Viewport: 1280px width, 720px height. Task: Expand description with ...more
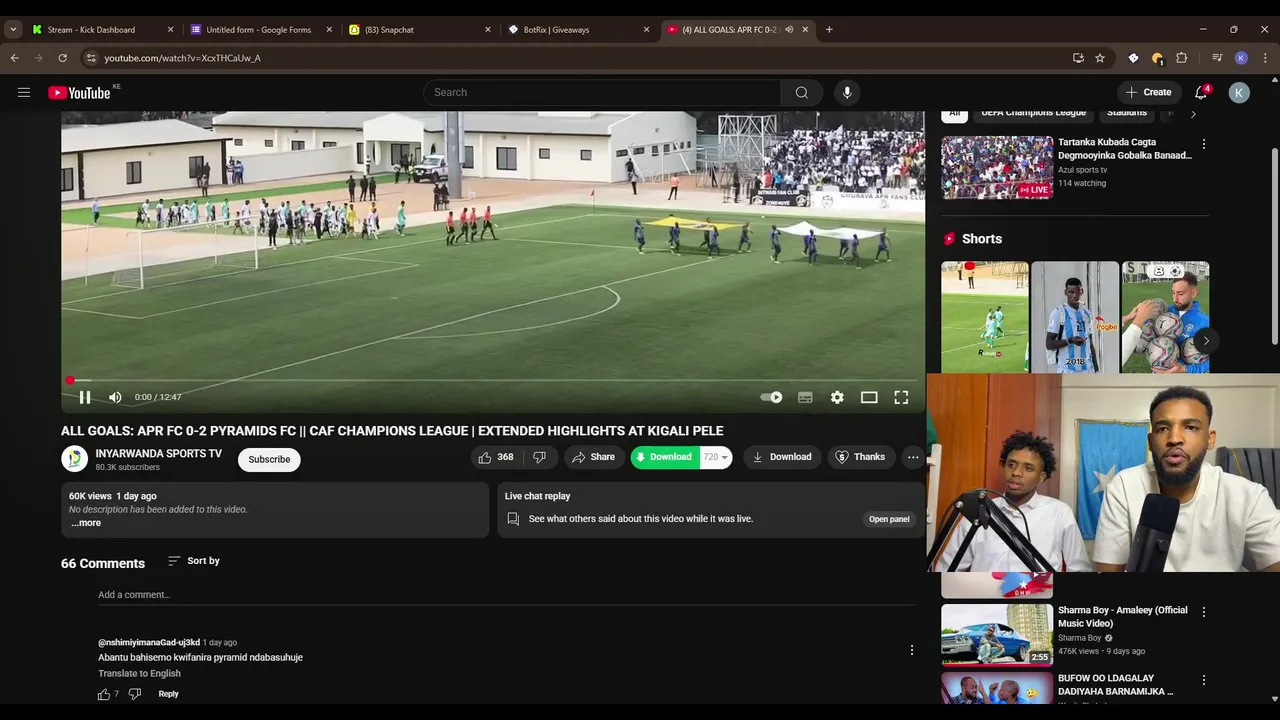pos(86,523)
